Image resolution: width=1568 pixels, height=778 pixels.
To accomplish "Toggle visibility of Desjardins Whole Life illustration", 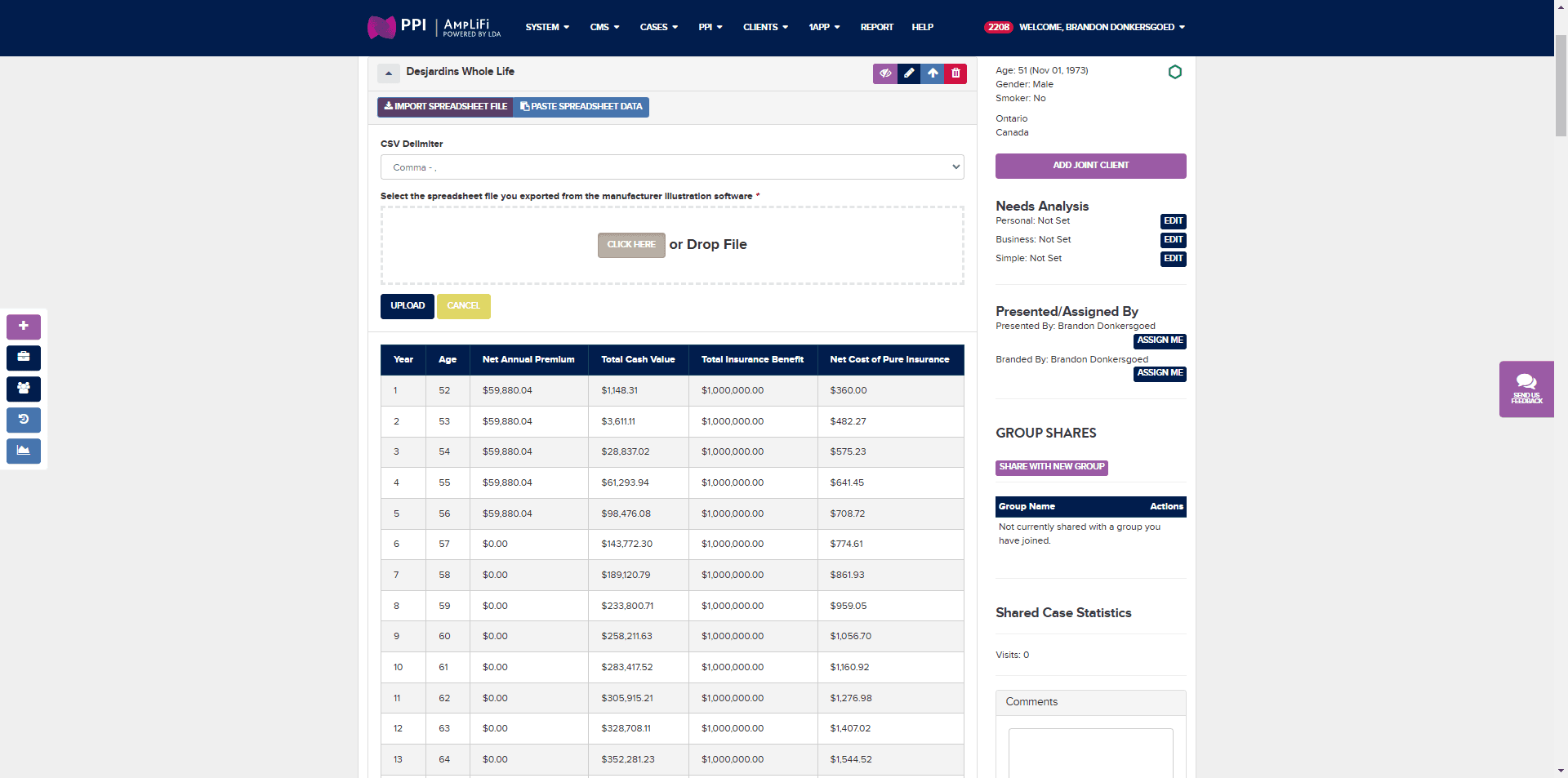I will (885, 73).
